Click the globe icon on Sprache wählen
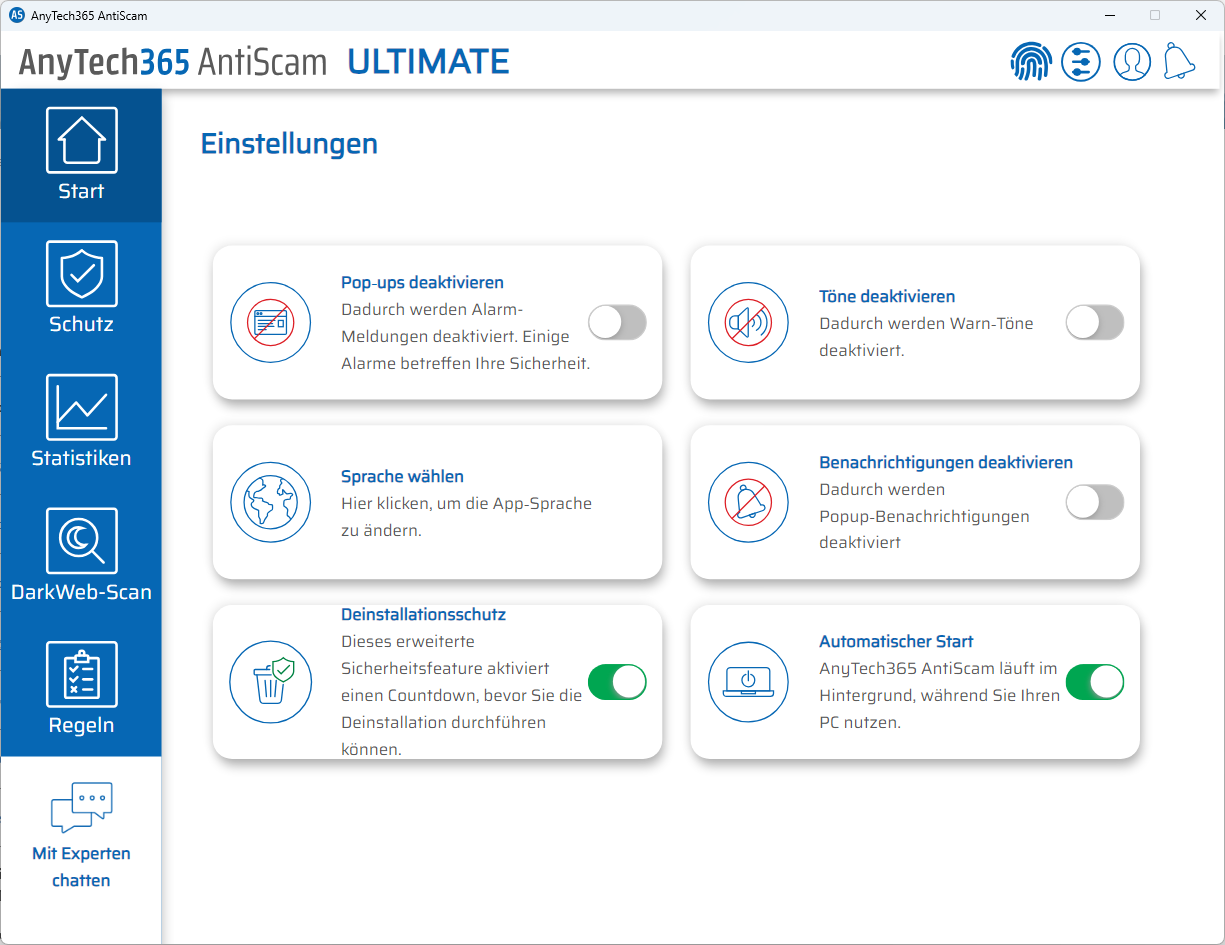This screenshot has width=1225, height=945. [x=271, y=502]
